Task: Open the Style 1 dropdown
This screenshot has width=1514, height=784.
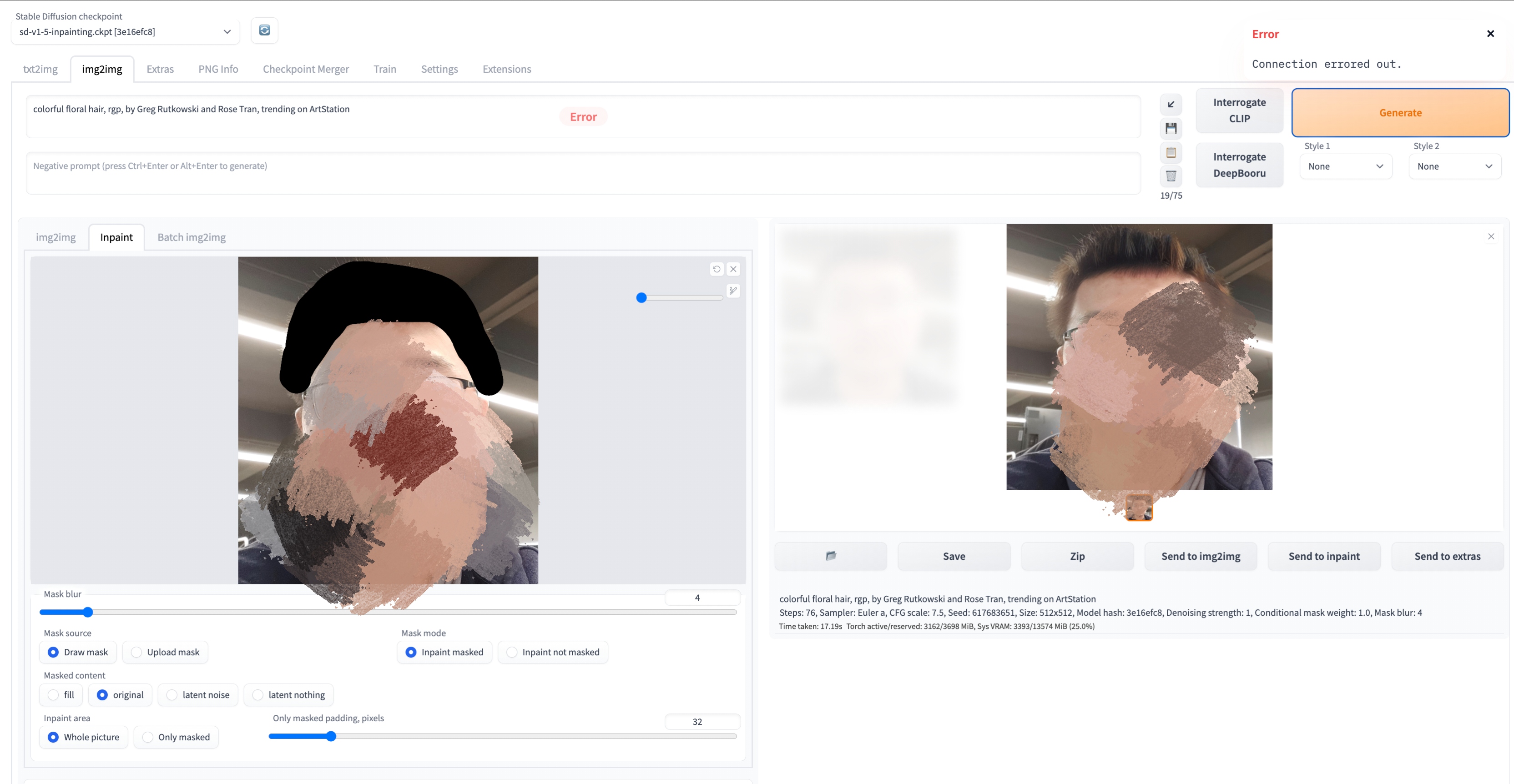Action: (1345, 166)
